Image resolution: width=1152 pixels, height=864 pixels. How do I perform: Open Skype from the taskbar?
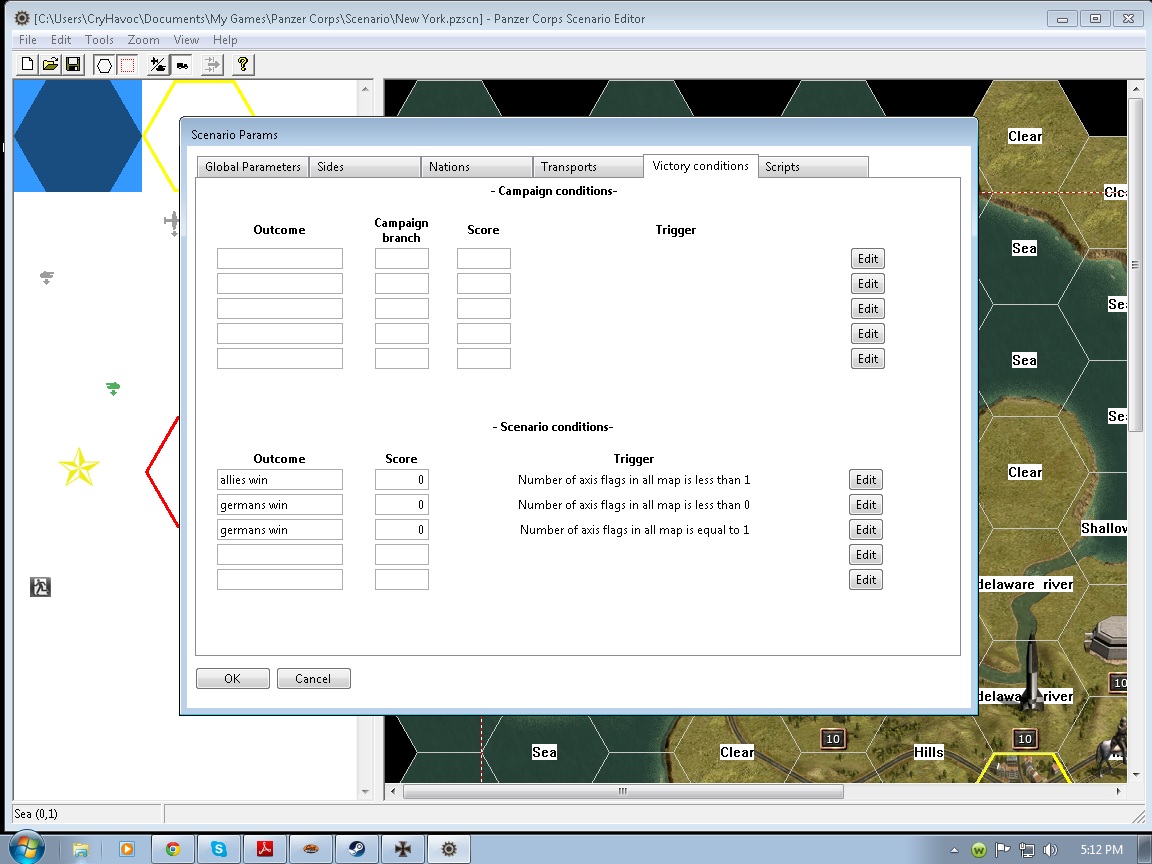click(x=219, y=849)
